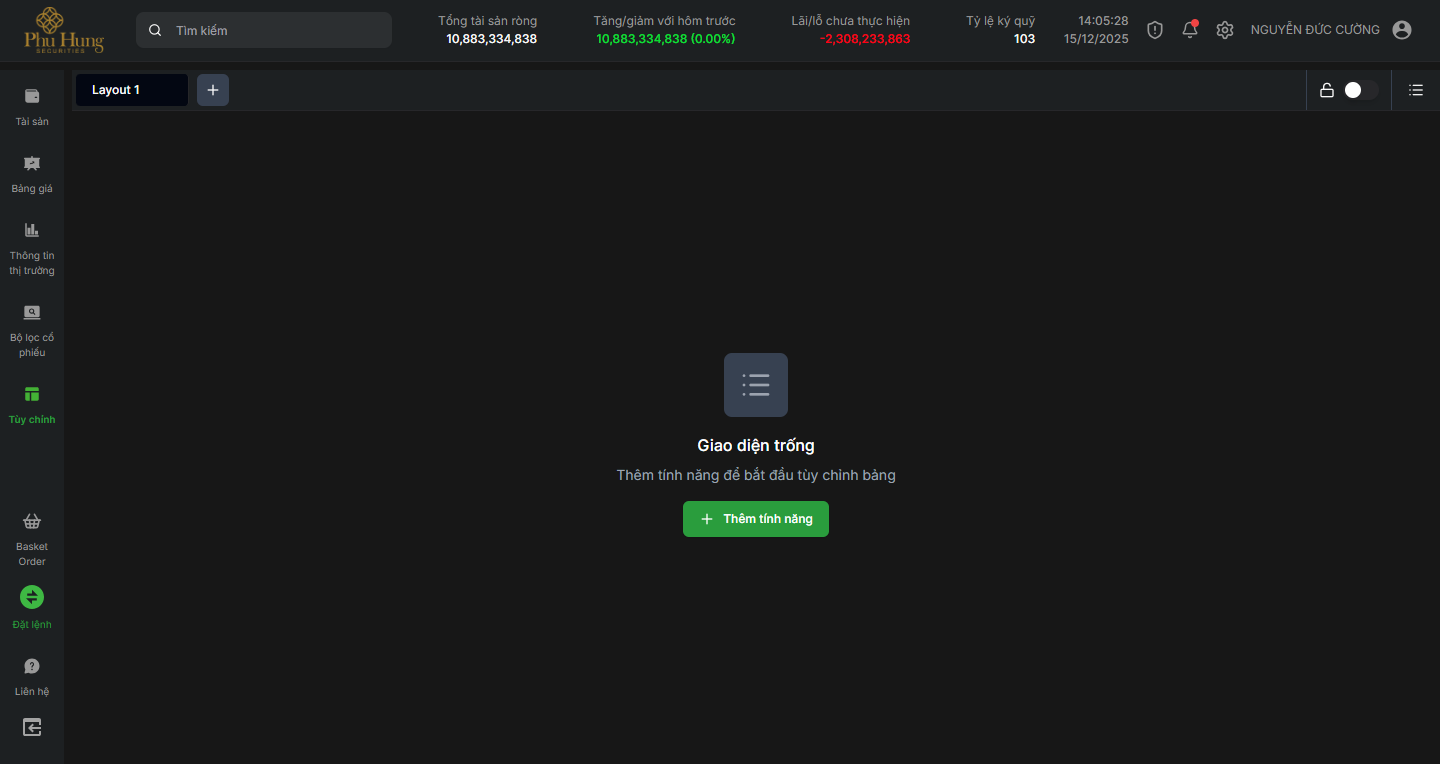
Task: Add a new layout tab with plus button
Action: (x=213, y=90)
